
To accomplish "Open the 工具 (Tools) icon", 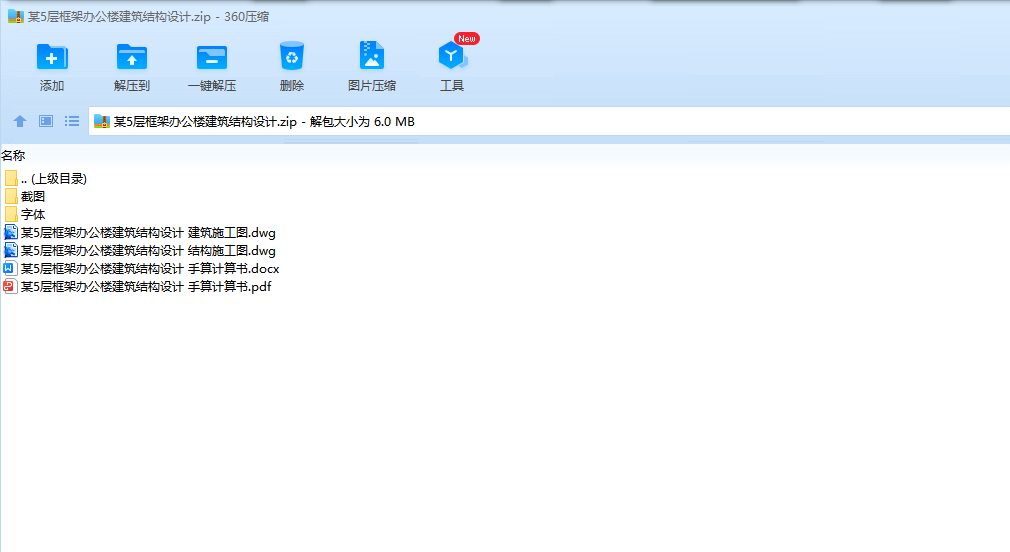I will pos(452,56).
